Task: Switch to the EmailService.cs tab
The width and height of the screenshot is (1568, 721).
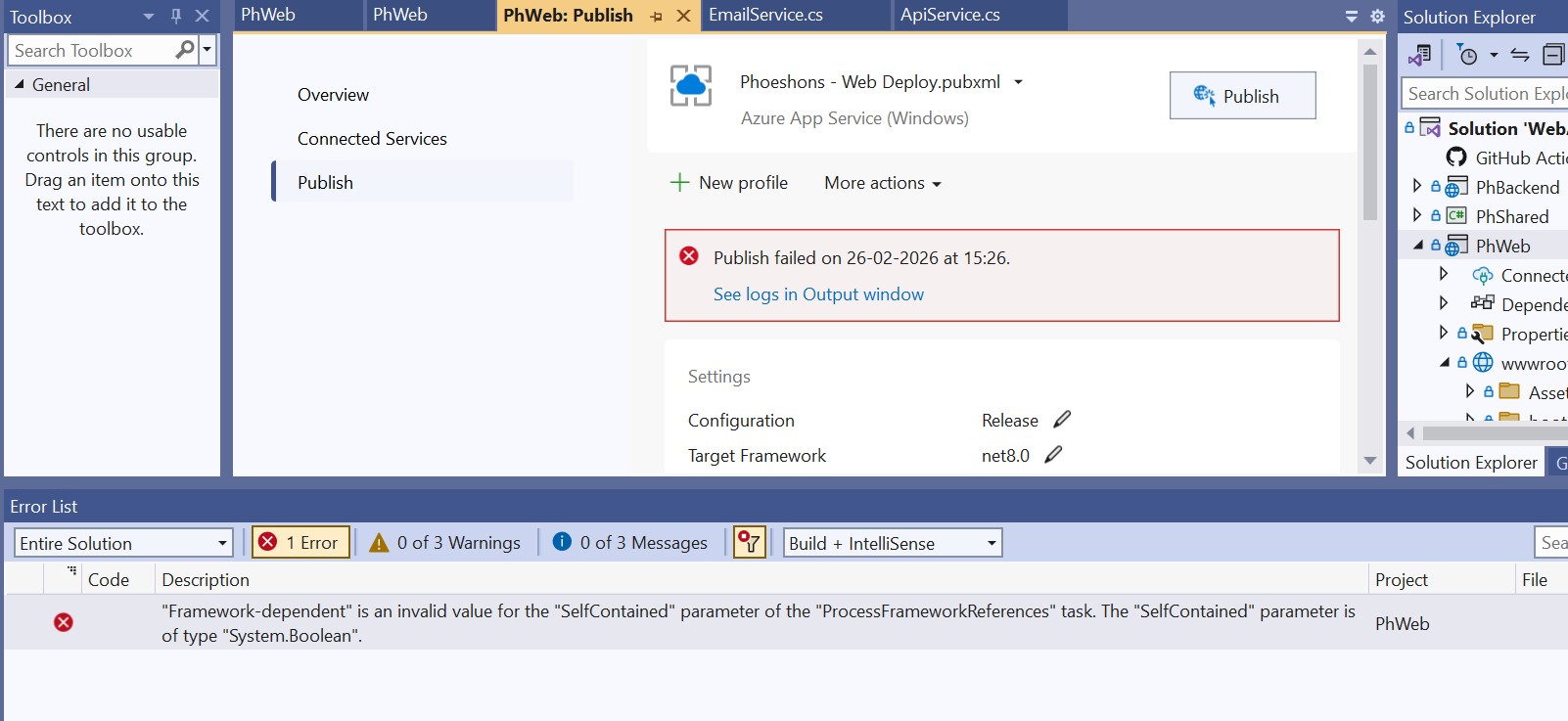Action: coord(766,15)
